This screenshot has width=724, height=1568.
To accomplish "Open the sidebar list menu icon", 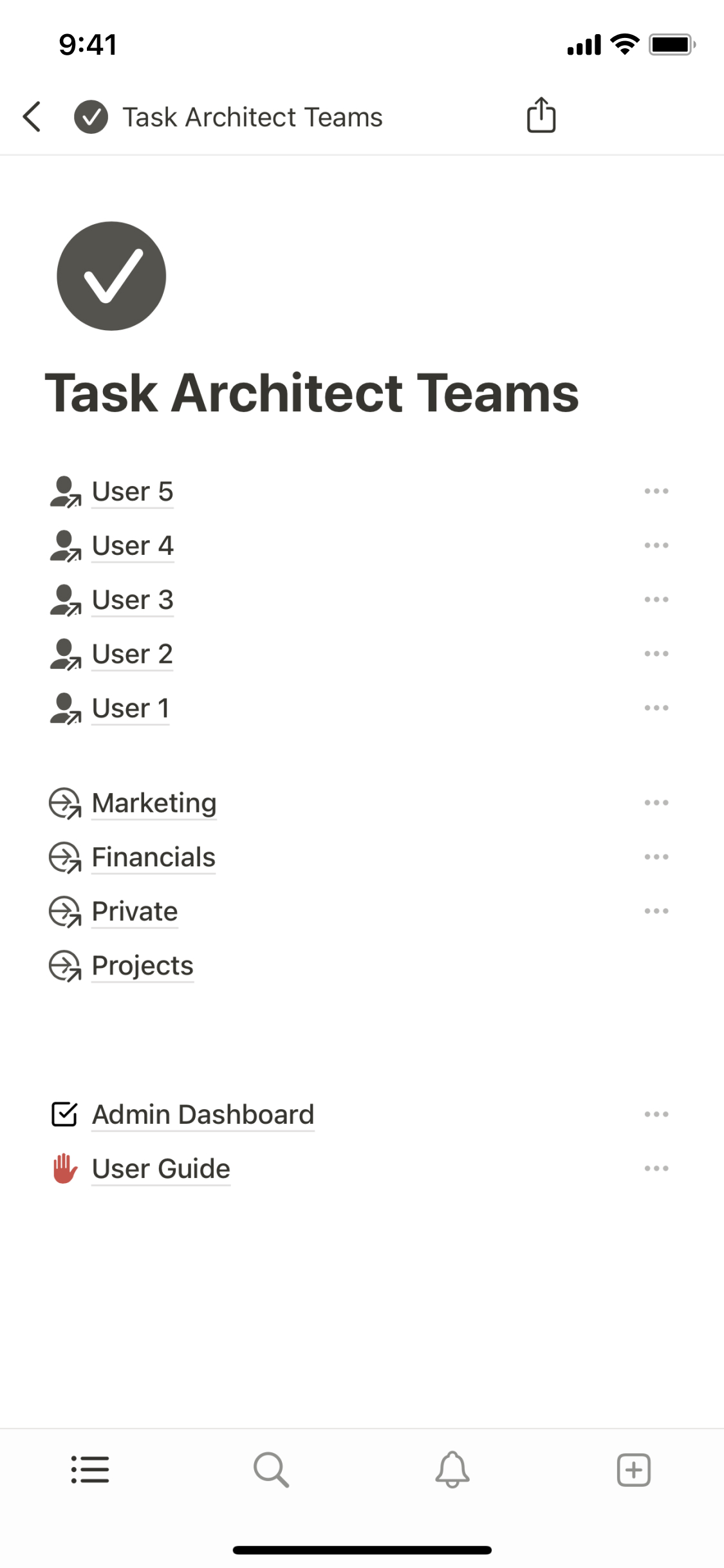I will click(x=90, y=1470).
